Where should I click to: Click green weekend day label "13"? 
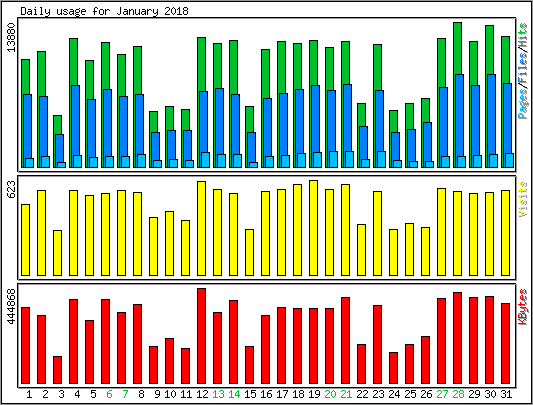point(218,394)
